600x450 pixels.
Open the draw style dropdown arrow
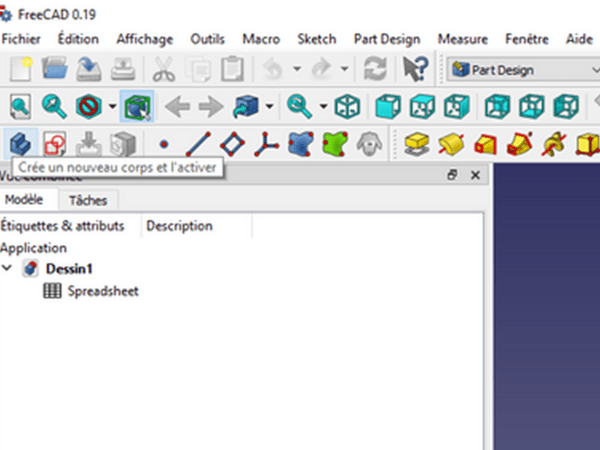[x=112, y=106]
